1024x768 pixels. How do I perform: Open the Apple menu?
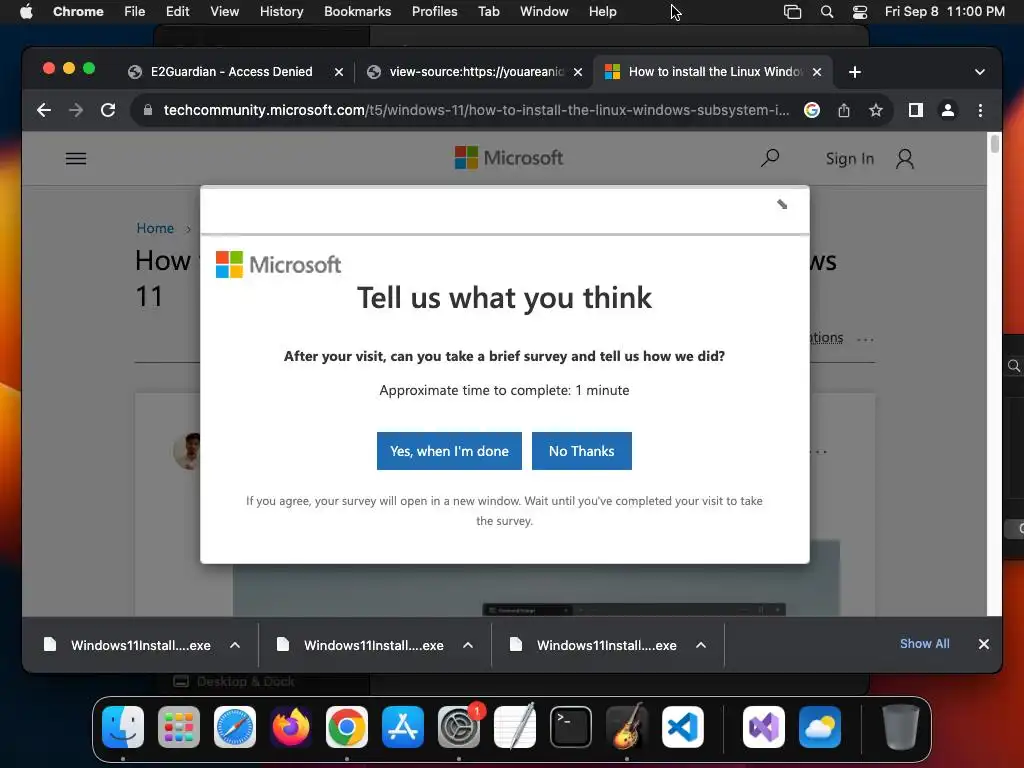coord(26,12)
